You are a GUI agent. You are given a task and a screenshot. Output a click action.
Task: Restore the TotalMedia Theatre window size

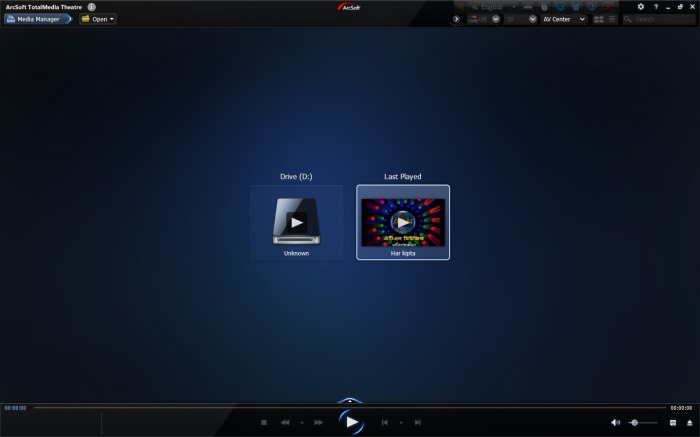[x=680, y=7]
